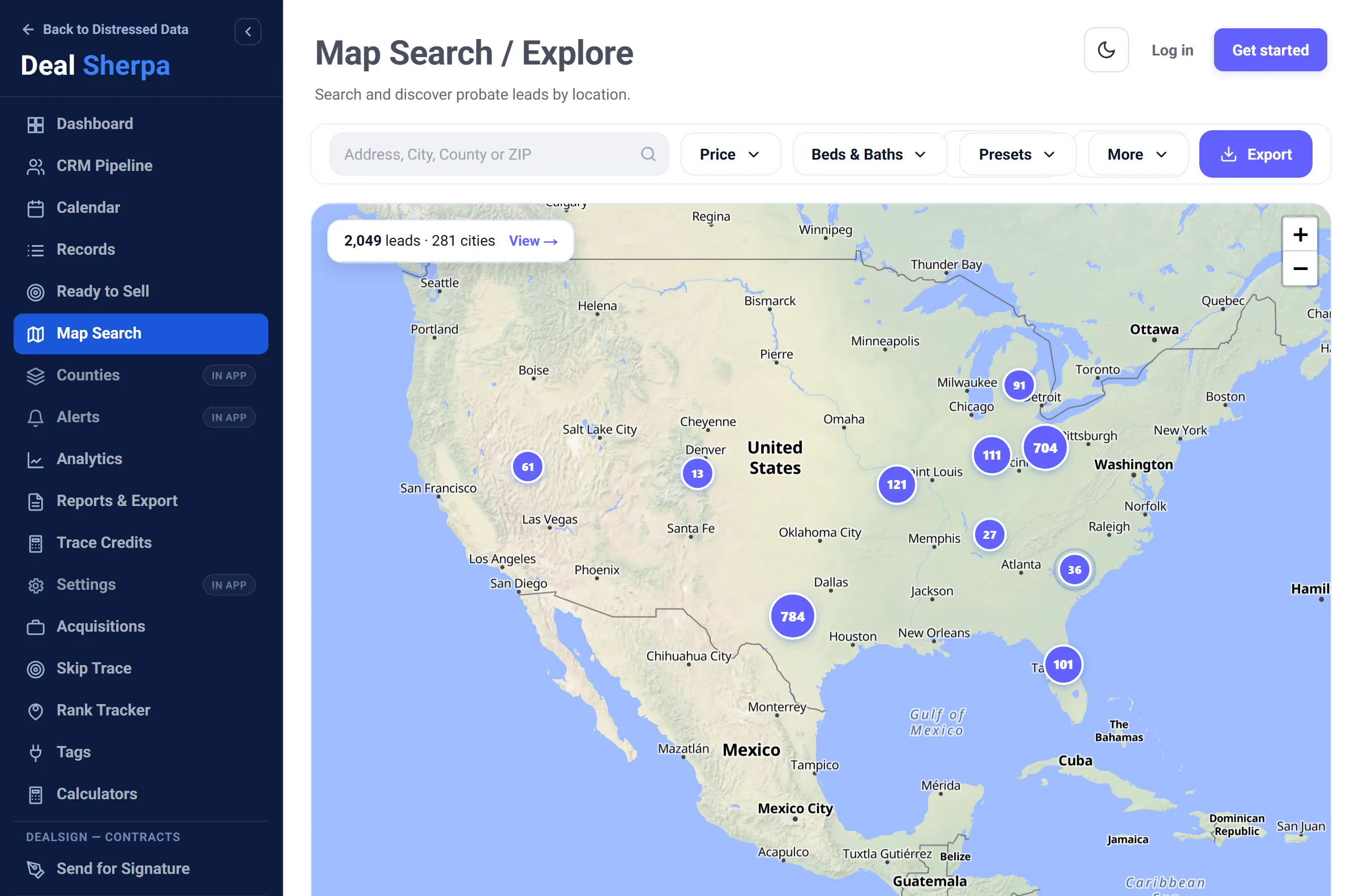This screenshot has width=1359, height=896.
Task: Click Back to Distressed Data link
Action: 105,29
